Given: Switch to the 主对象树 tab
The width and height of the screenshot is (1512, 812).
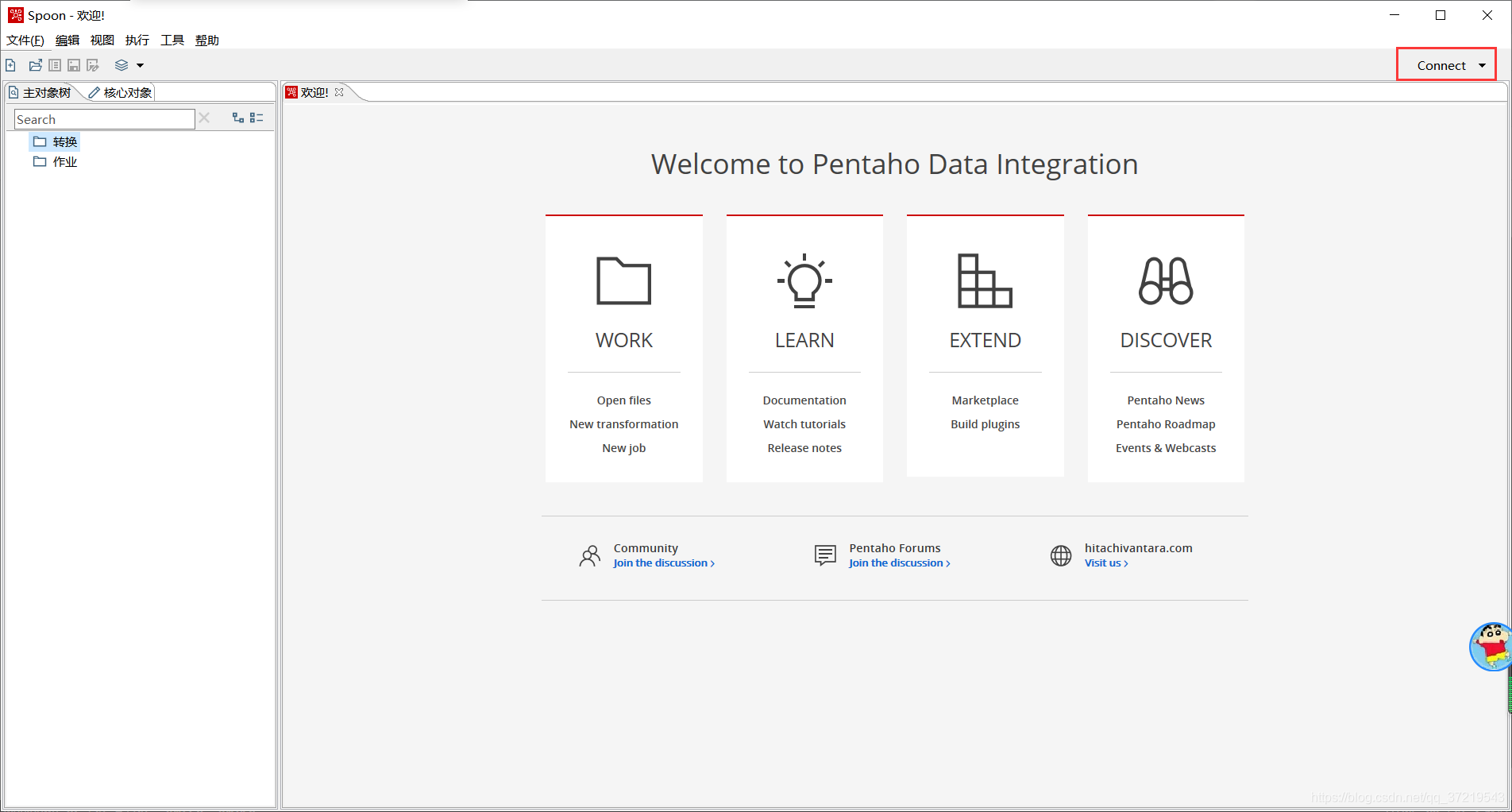Looking at the screenshot, I should (x=40, y=92).
